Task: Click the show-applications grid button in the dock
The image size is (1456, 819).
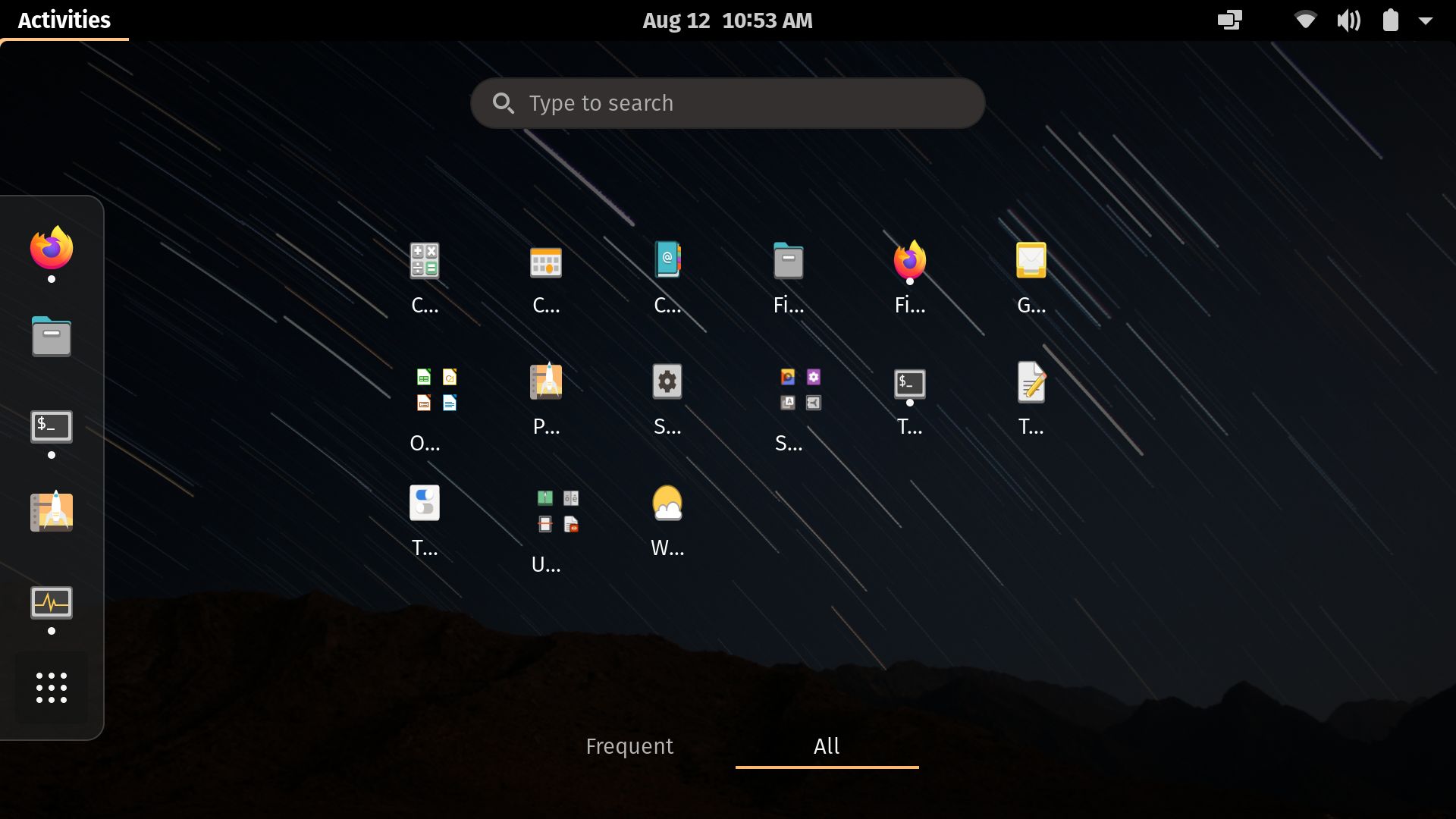Action: click(51, 688)
